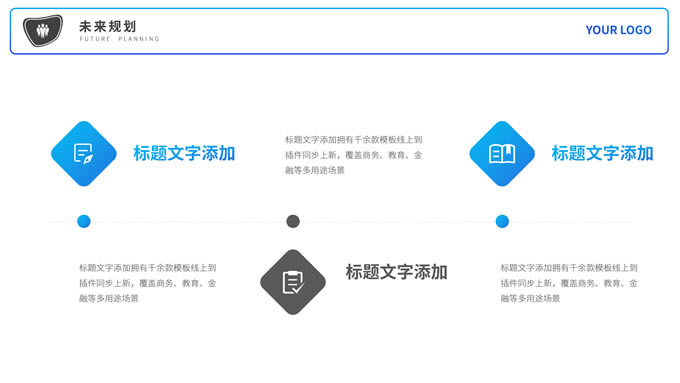The width and height of the screenshot is (680, 383).
Task: Select the blue note-and-pen diamond icon
Action: [x=84, y=154]
